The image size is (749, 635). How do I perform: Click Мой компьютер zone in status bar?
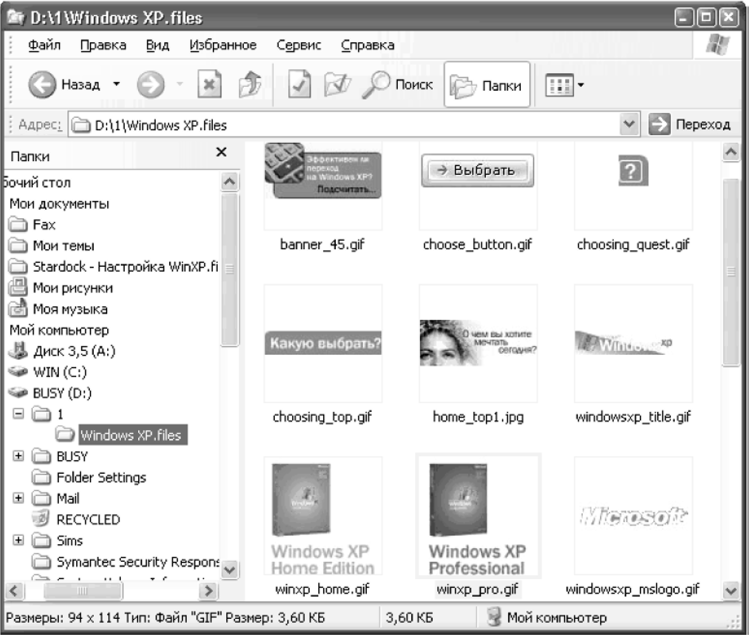click(547, 618)
